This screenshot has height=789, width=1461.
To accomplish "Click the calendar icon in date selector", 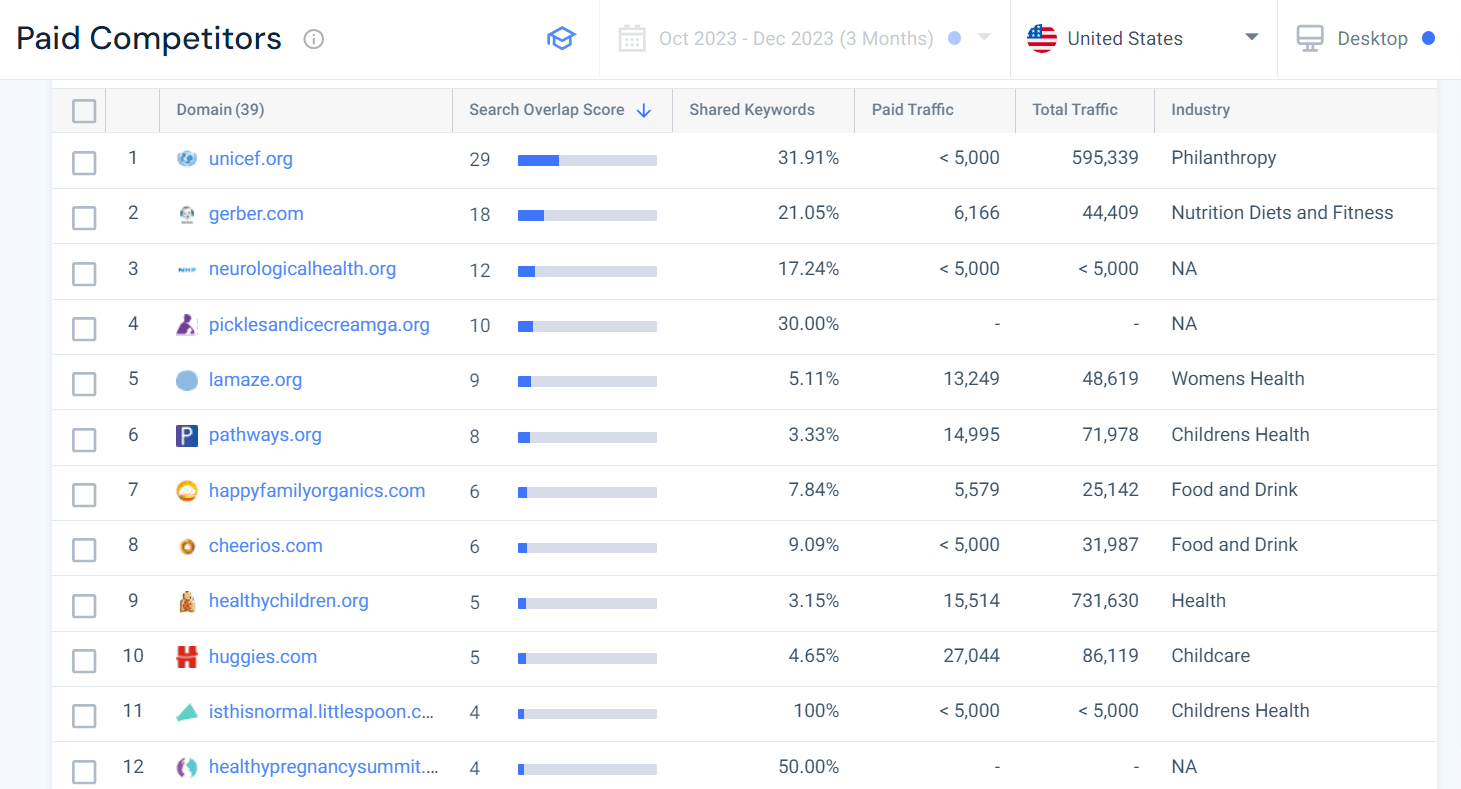I will 632,39.
